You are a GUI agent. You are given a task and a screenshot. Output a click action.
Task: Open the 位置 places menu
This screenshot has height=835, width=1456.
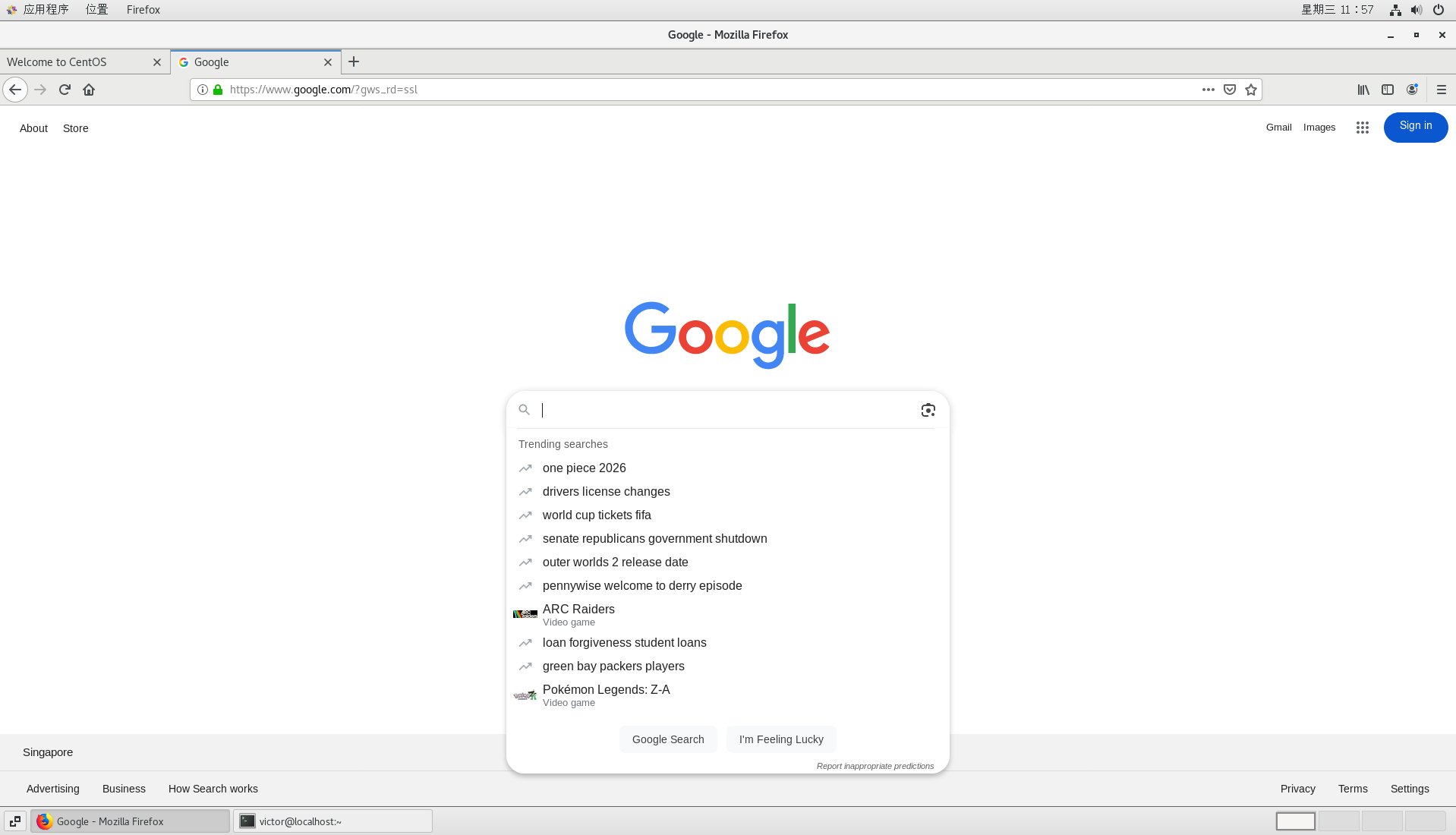point(96,10)
